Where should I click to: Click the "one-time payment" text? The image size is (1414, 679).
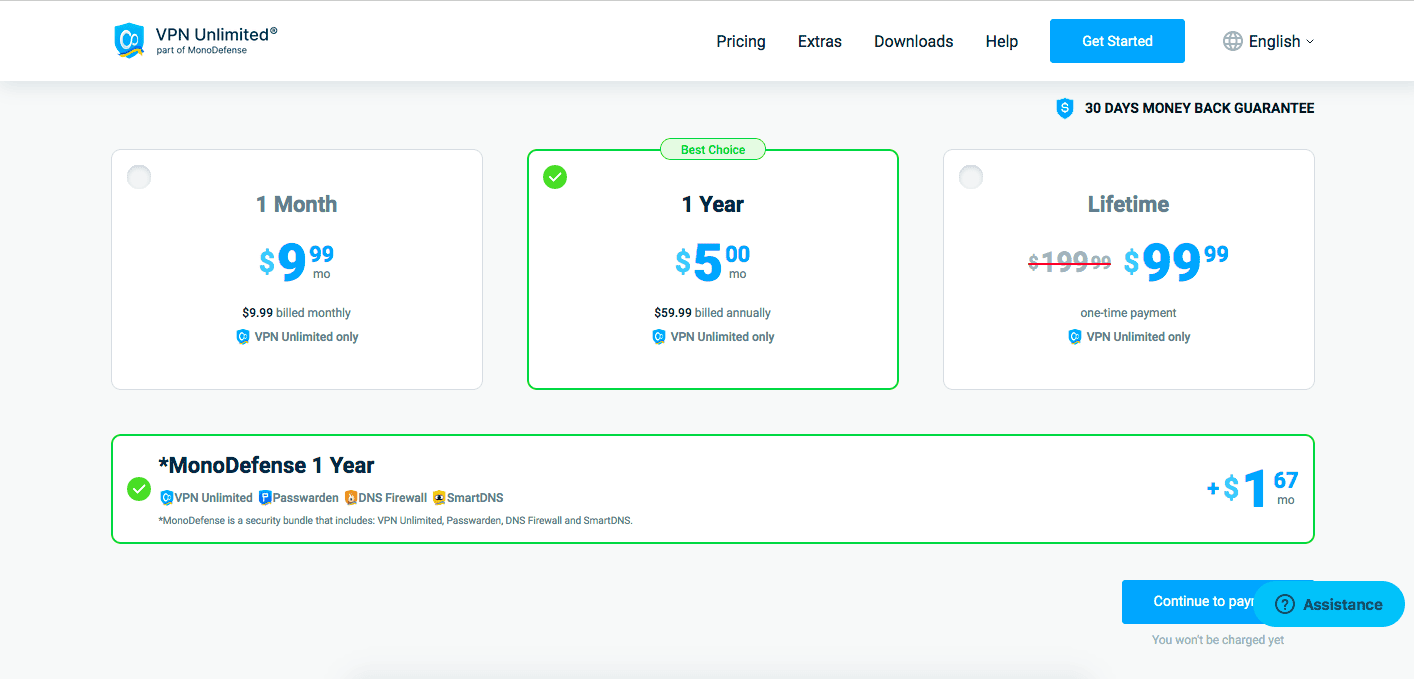(x=1129, y=313)
